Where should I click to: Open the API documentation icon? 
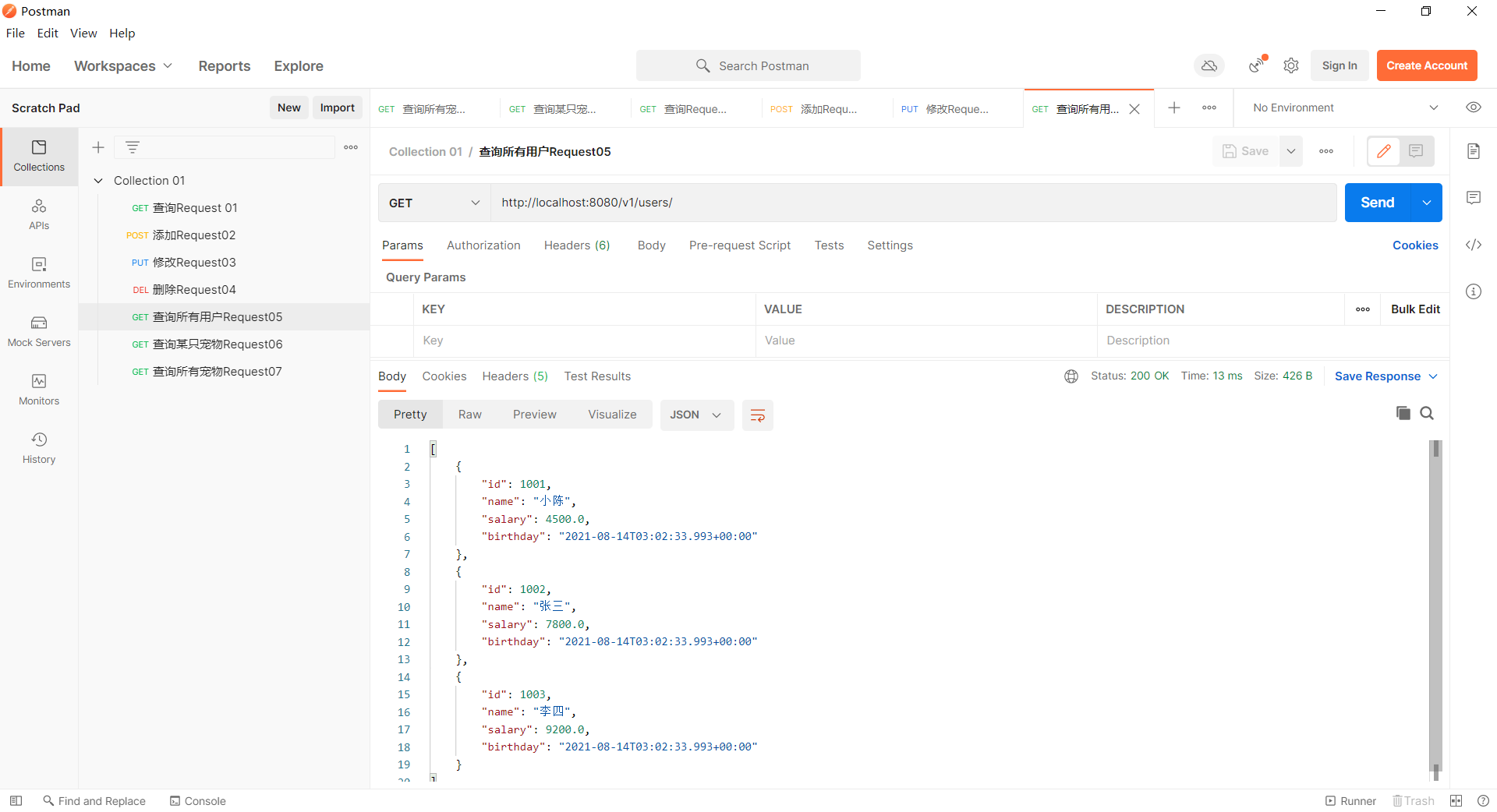(1473, 151)
